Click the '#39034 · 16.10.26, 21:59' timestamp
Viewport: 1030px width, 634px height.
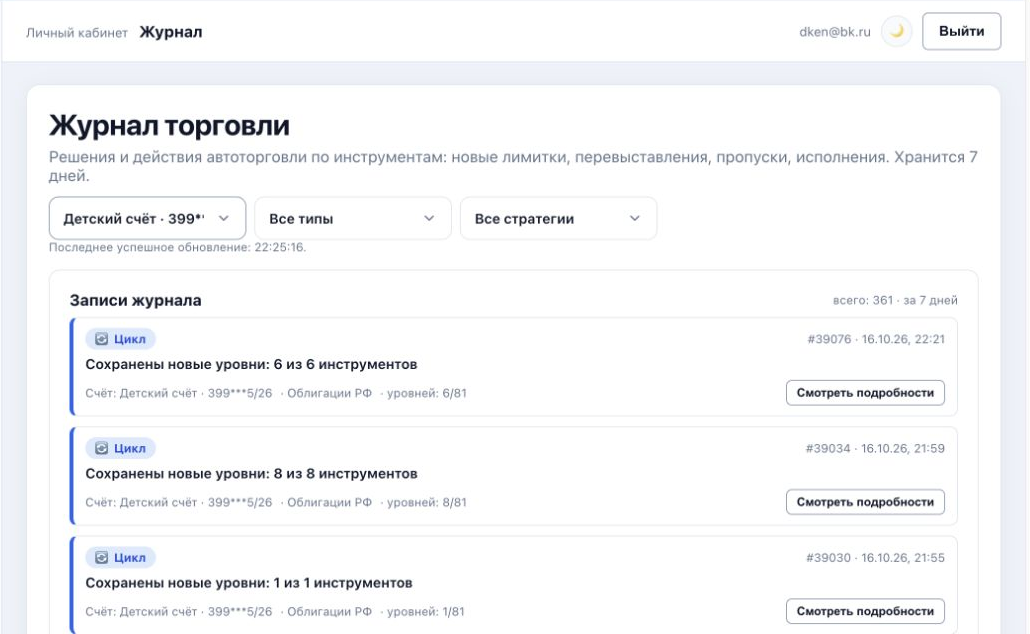[x=875, y=448]
